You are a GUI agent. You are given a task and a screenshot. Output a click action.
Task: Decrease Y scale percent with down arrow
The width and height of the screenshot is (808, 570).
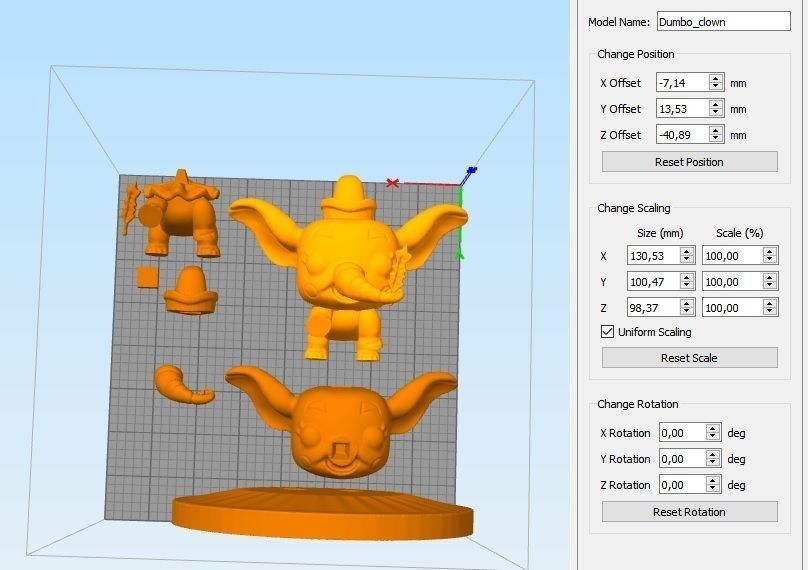(x=770, y=286)
